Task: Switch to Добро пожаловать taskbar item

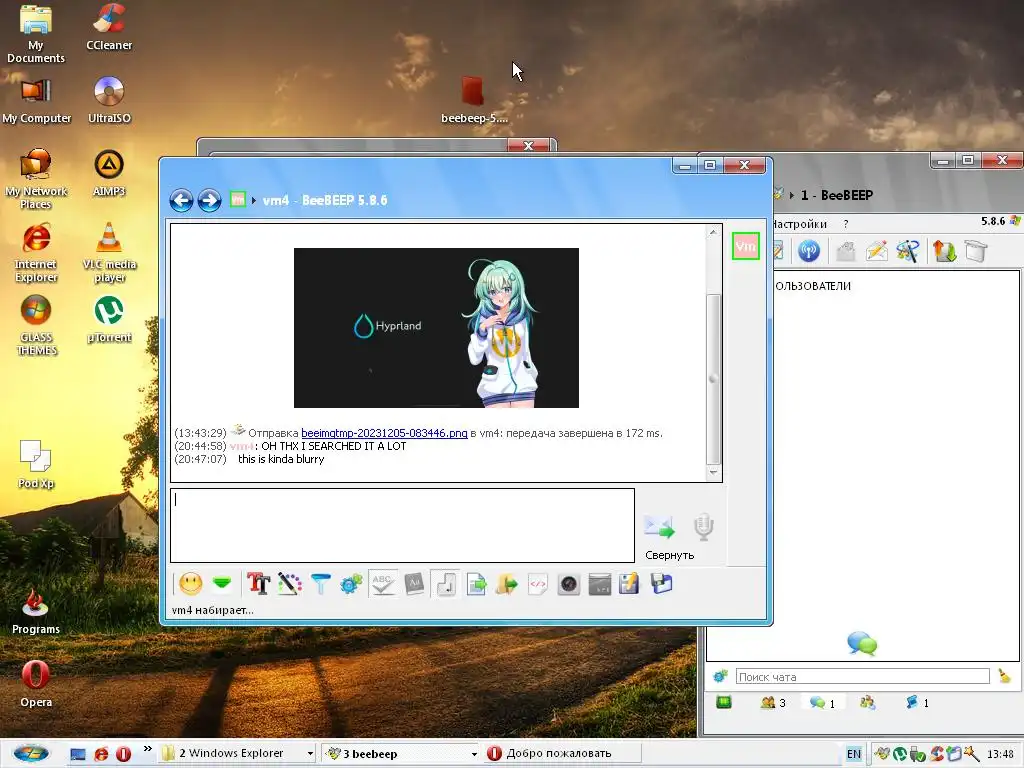Action: [562, 754]
